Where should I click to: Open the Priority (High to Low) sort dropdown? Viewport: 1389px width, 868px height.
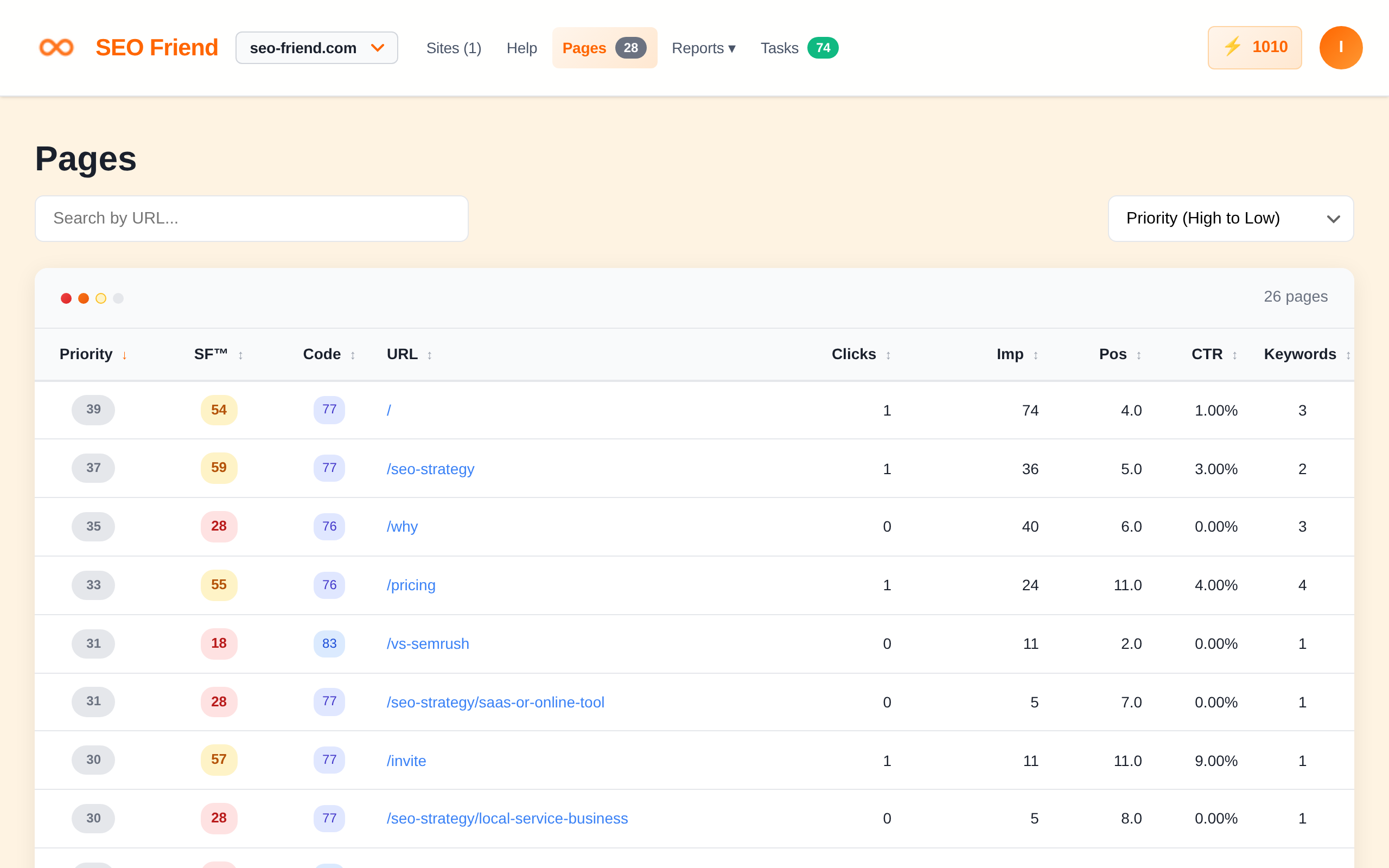click(x=1230, y=218)
